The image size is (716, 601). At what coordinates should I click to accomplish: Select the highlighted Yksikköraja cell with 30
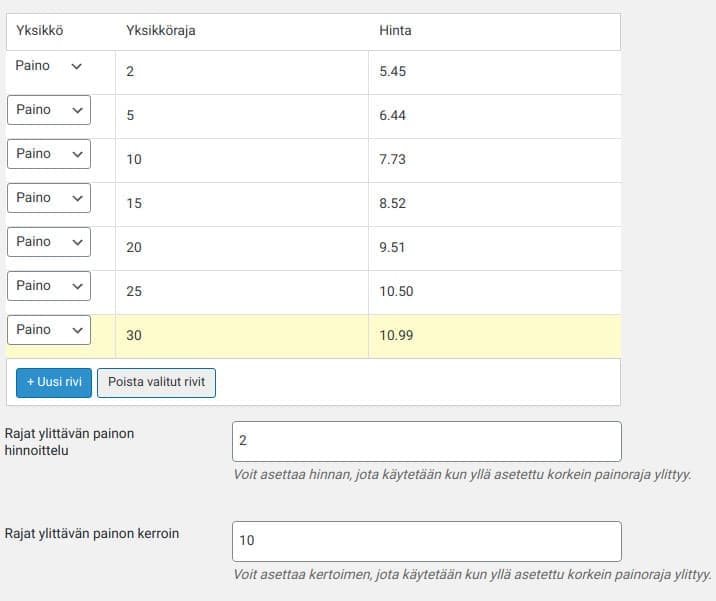(241, 336)
